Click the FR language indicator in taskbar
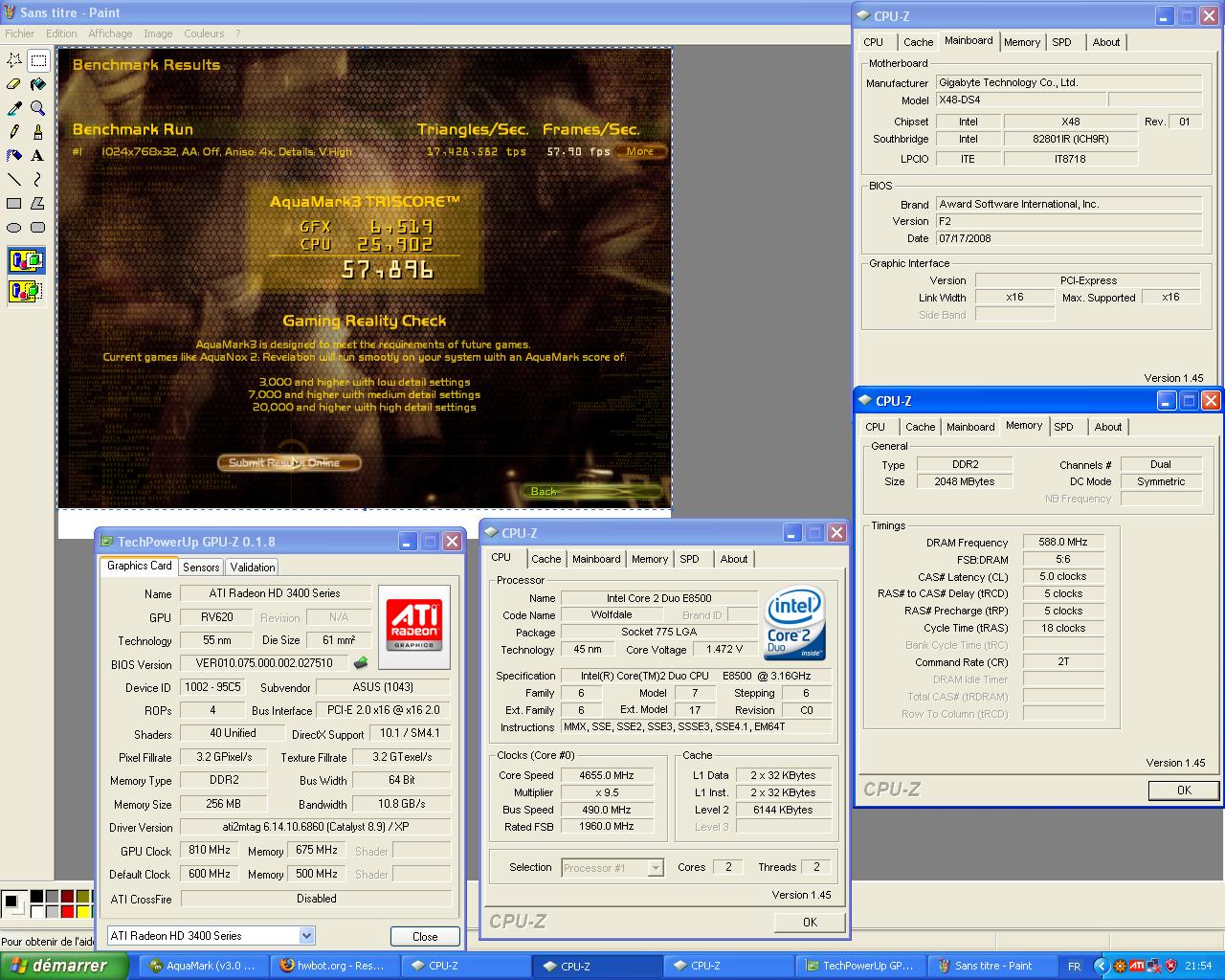1225x980 pixels. (x=1074, y=966)
